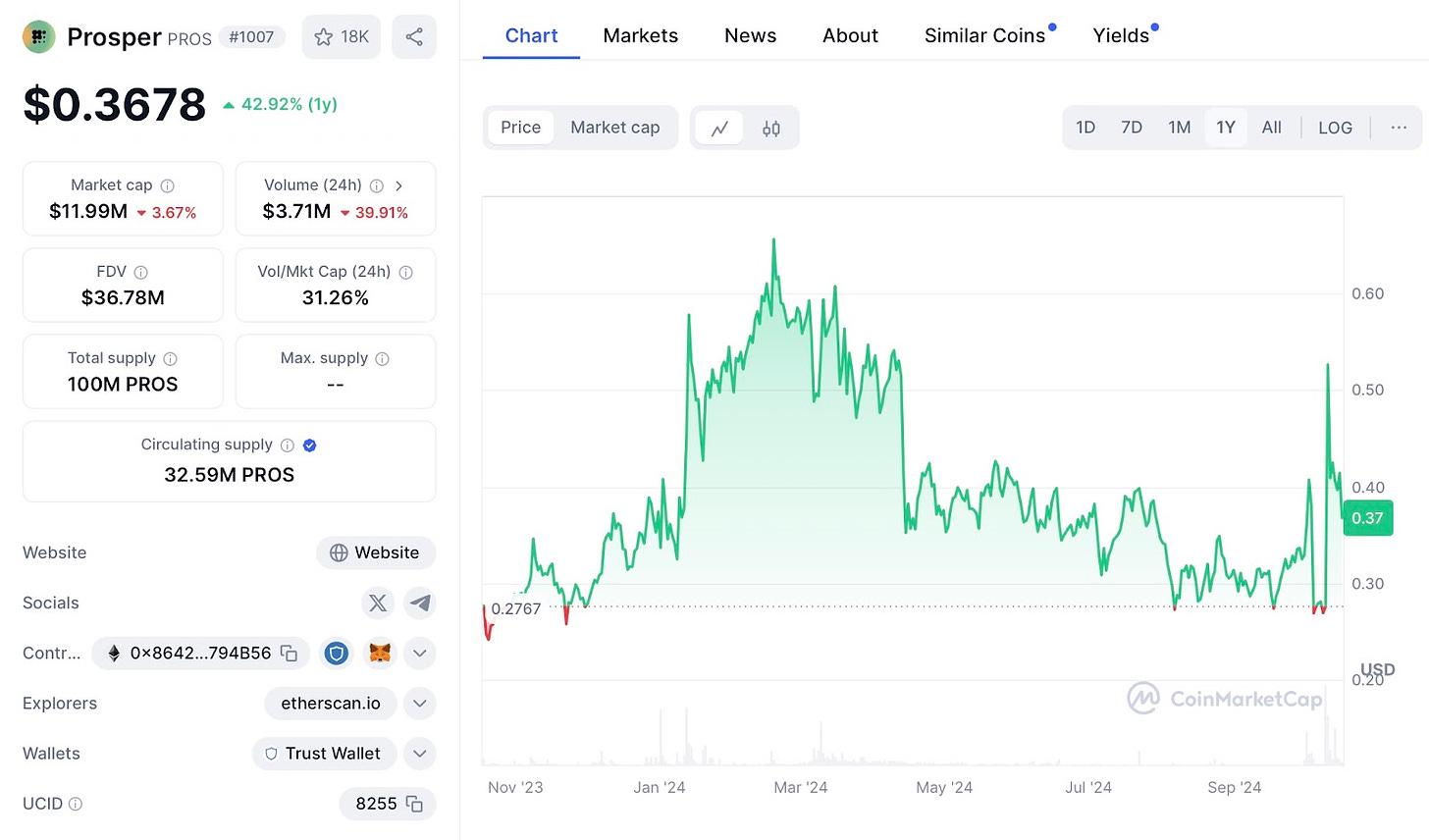
Task: Open etherscan.io explorer link
Action: click(x=331, y=704)
